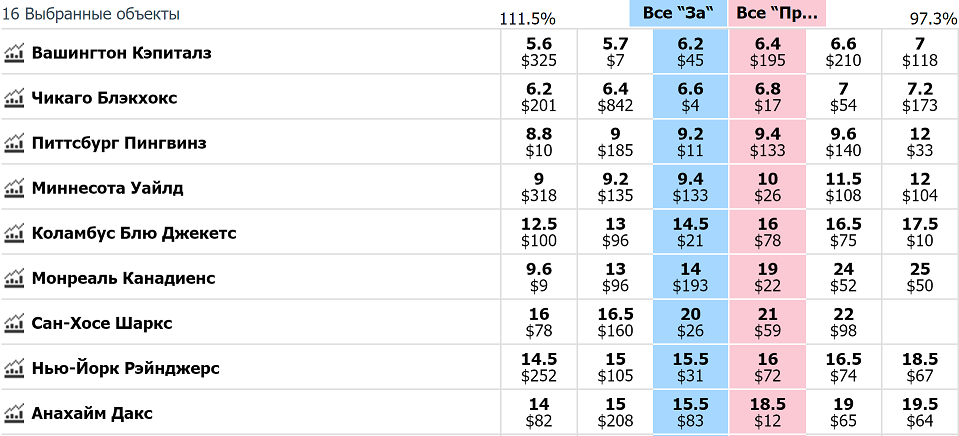Open chart icon for Питтсбург Пингвинз
The width and height of the screenshot is (959, 436).
click(13, 143)
